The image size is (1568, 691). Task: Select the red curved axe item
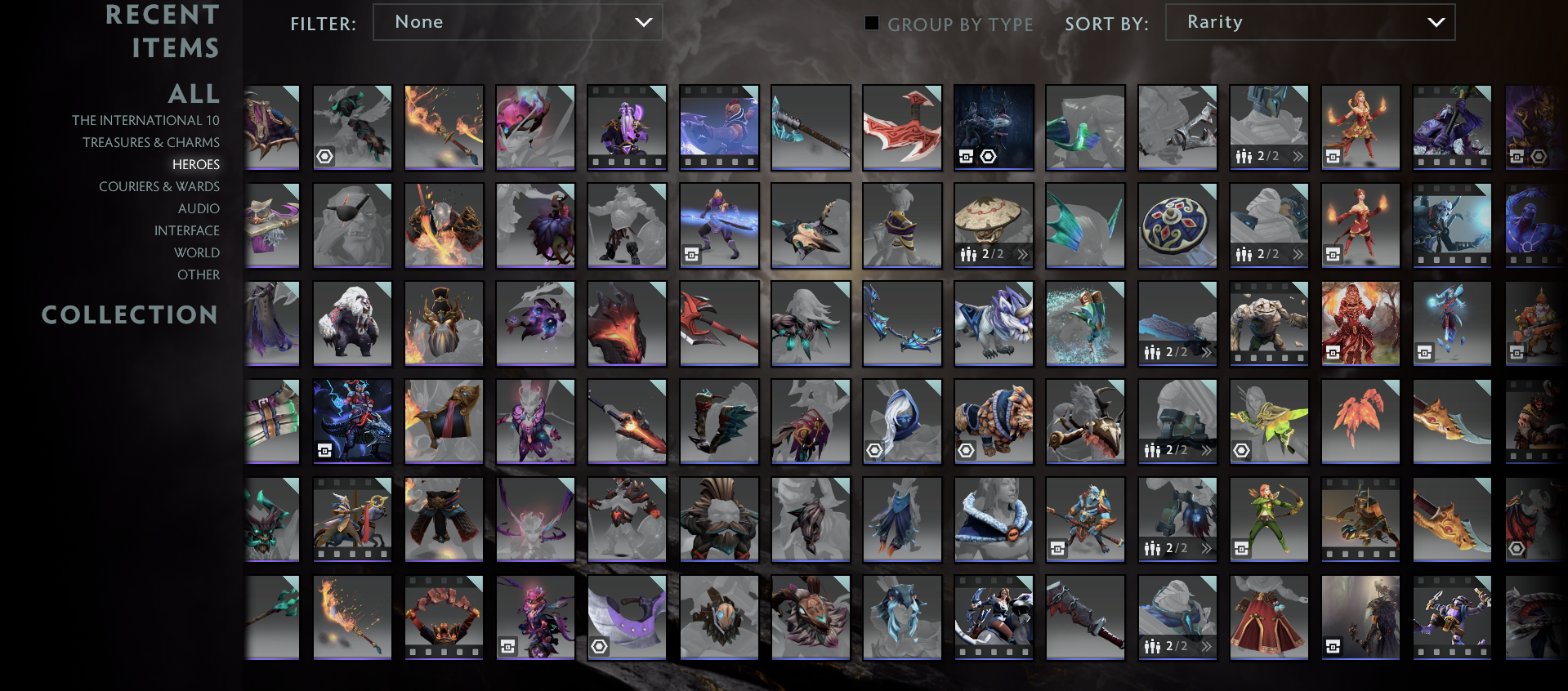click(x=902, y=127)
